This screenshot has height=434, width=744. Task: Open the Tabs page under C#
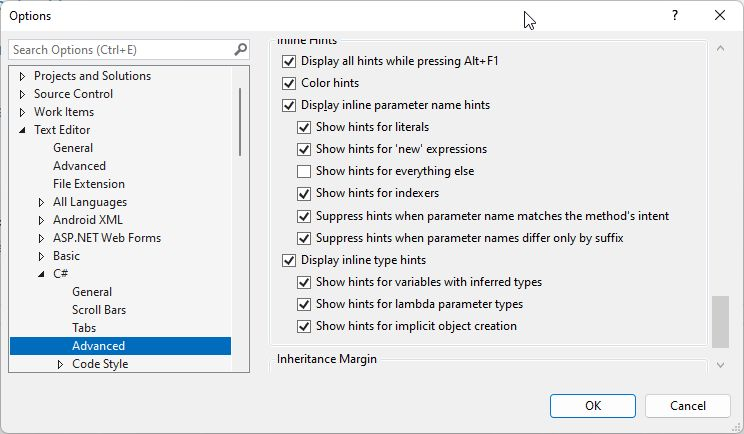coord(84,328)
